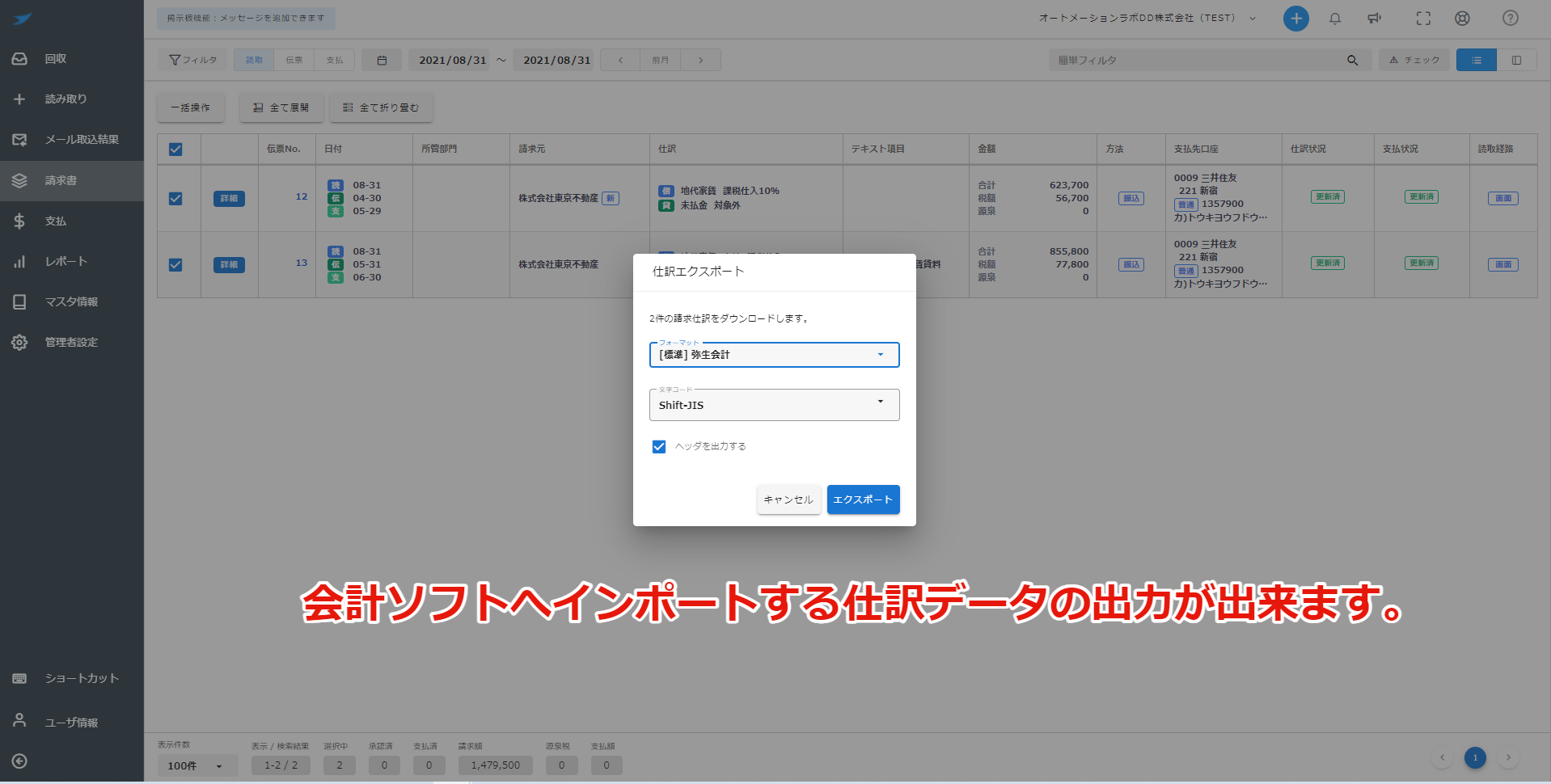1551x784 pixels.
Task: Click the キャンセル button
Action: coord(788,499)
